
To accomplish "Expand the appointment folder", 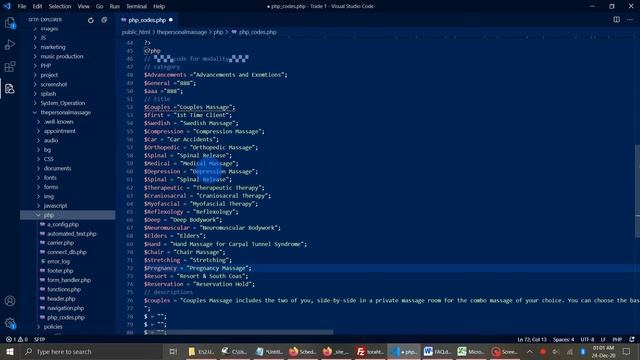I will [60, 131].
